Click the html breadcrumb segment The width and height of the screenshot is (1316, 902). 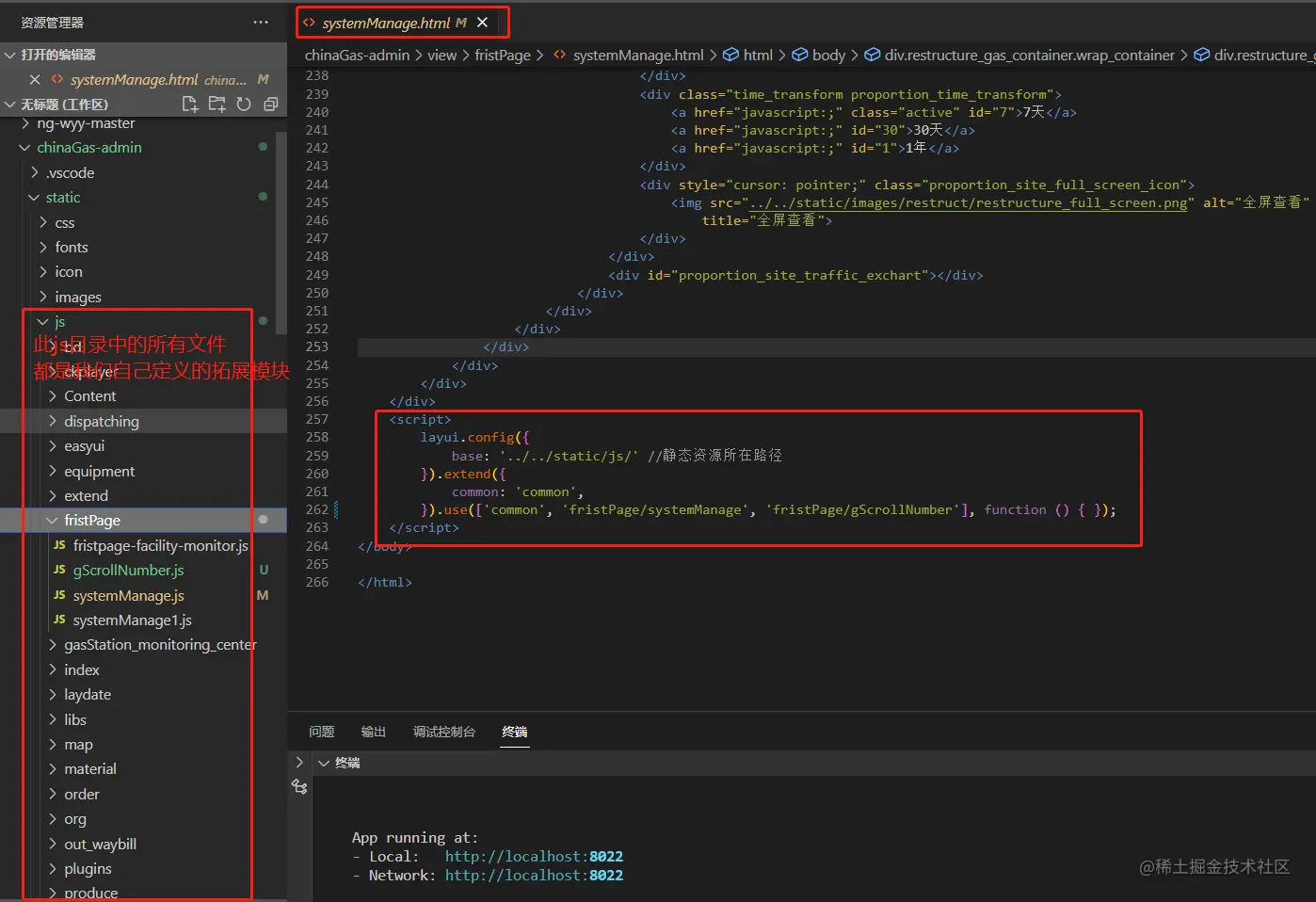758,56
